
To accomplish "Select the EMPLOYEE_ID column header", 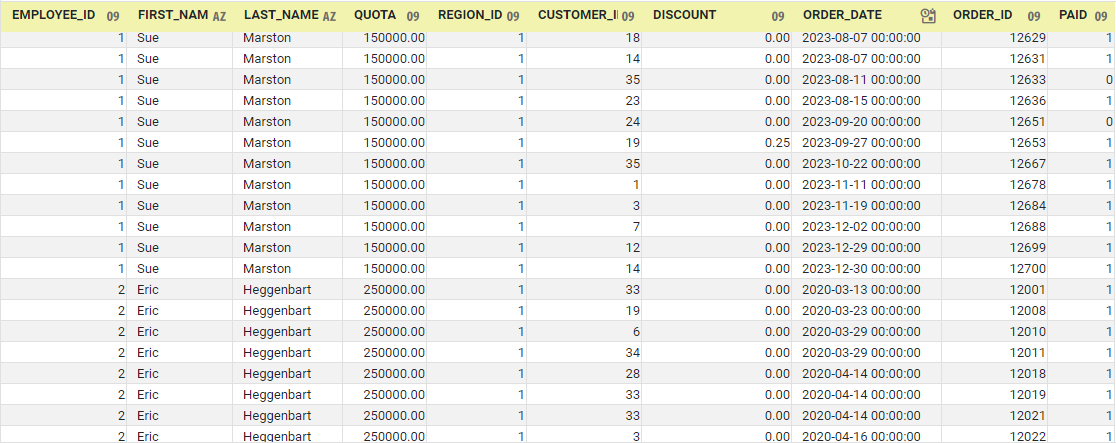I will click(x=53, y=15).
